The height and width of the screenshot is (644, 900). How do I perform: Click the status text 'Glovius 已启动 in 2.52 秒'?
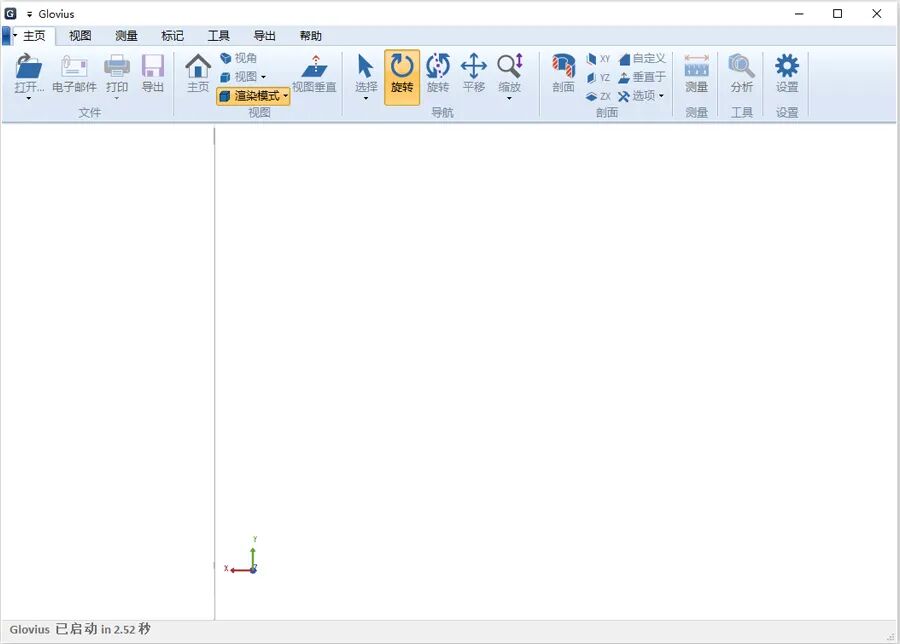point(80,629)
